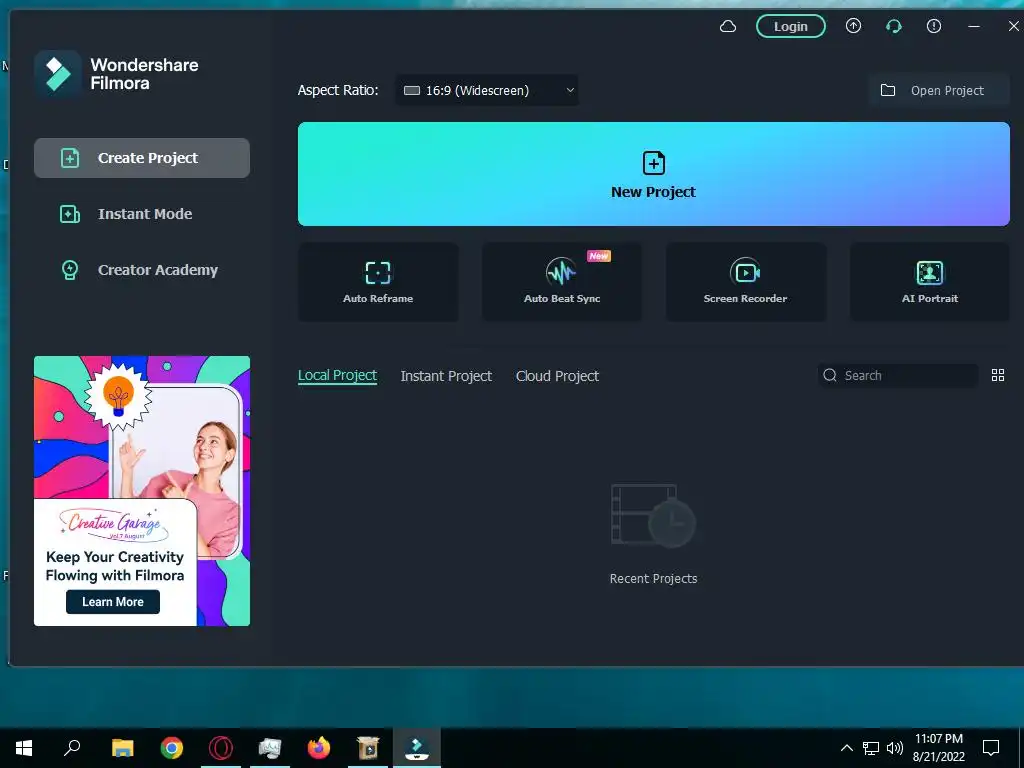
Task: Open the cloud storage icon
Action: pyautogui.click(x=728, y=27)
